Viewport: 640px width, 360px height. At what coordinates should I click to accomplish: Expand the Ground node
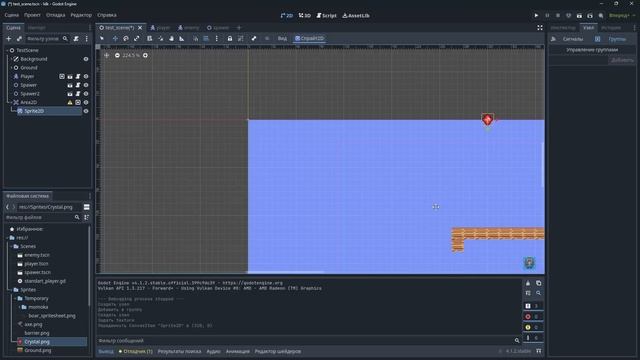[11, 68]
